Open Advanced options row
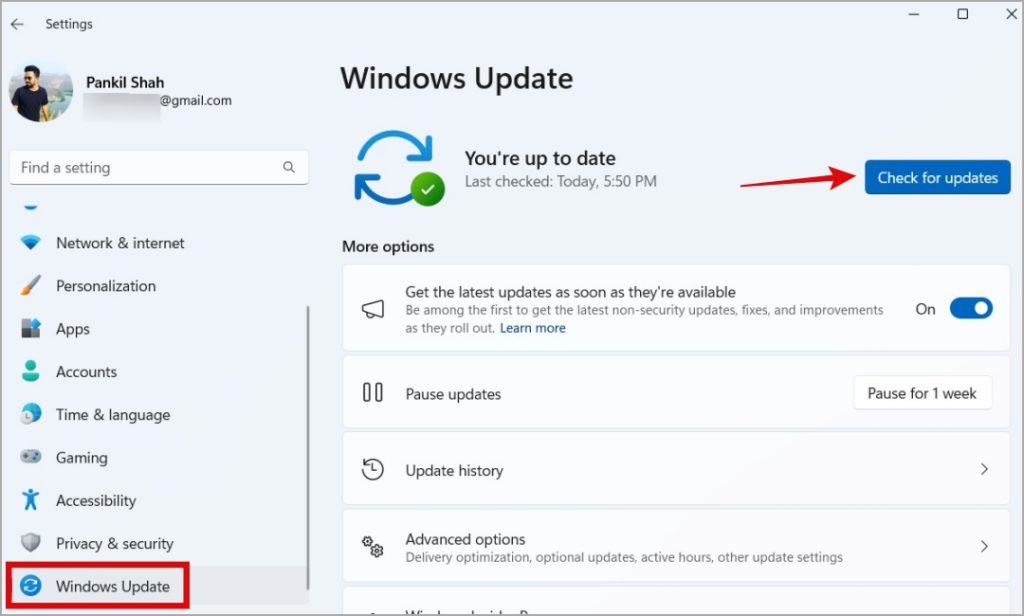 (x=676, y=546)
